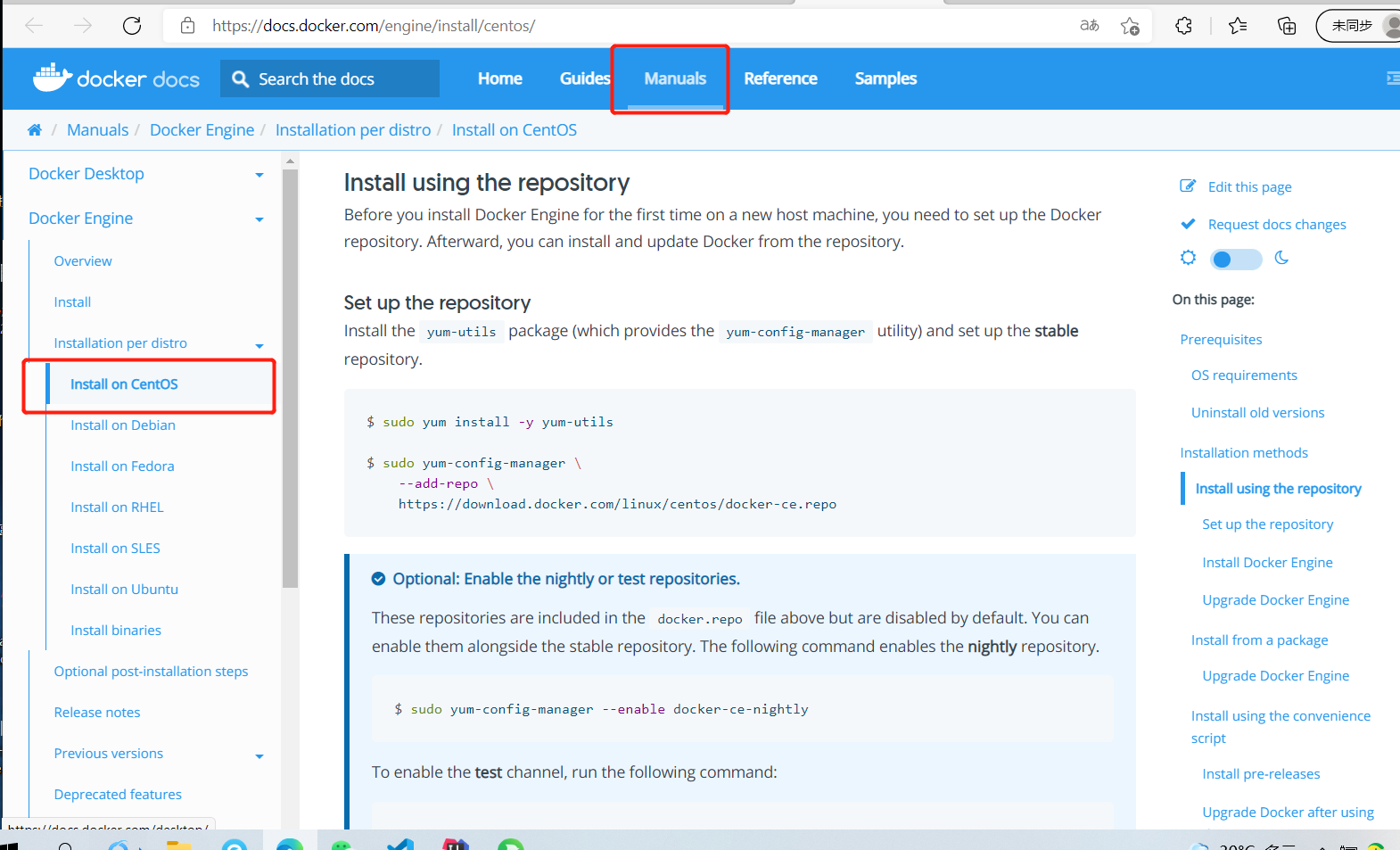This screenshot has width=1400, height=850.
Task: Click Install on CentOS breadcrumb link
Action: 515,130
